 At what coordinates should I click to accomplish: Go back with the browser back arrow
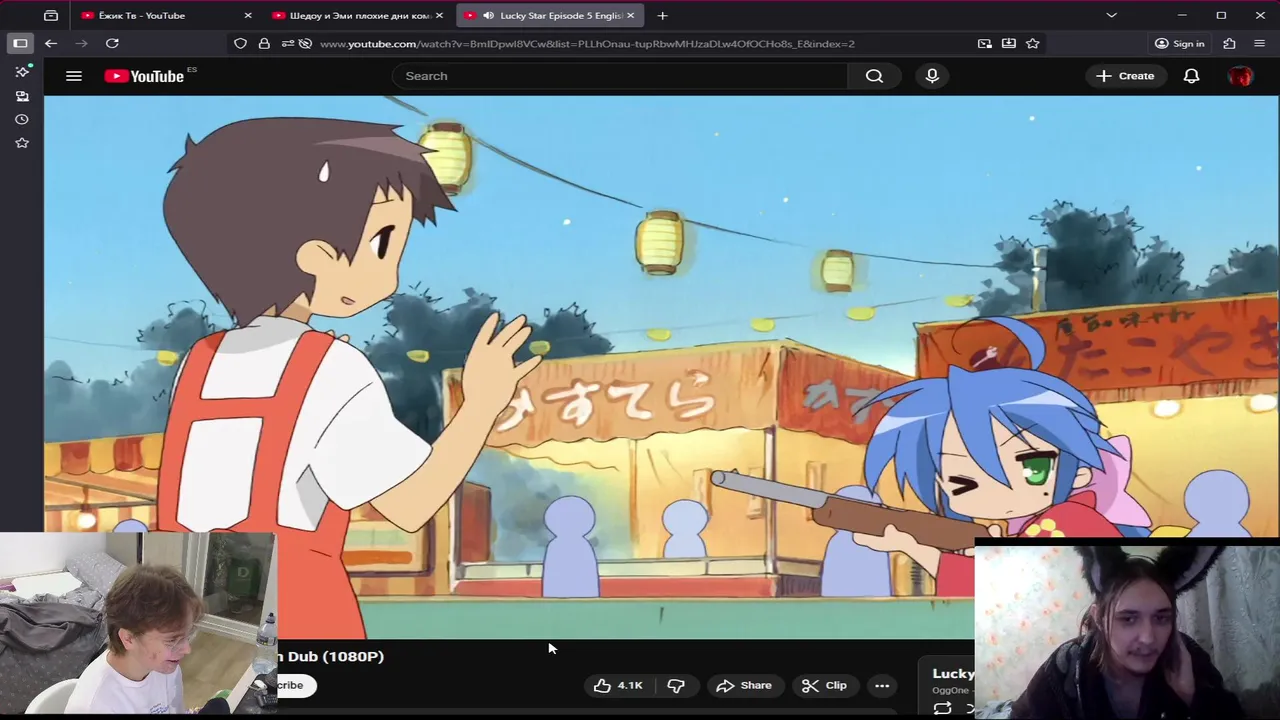tap(51, 43)
